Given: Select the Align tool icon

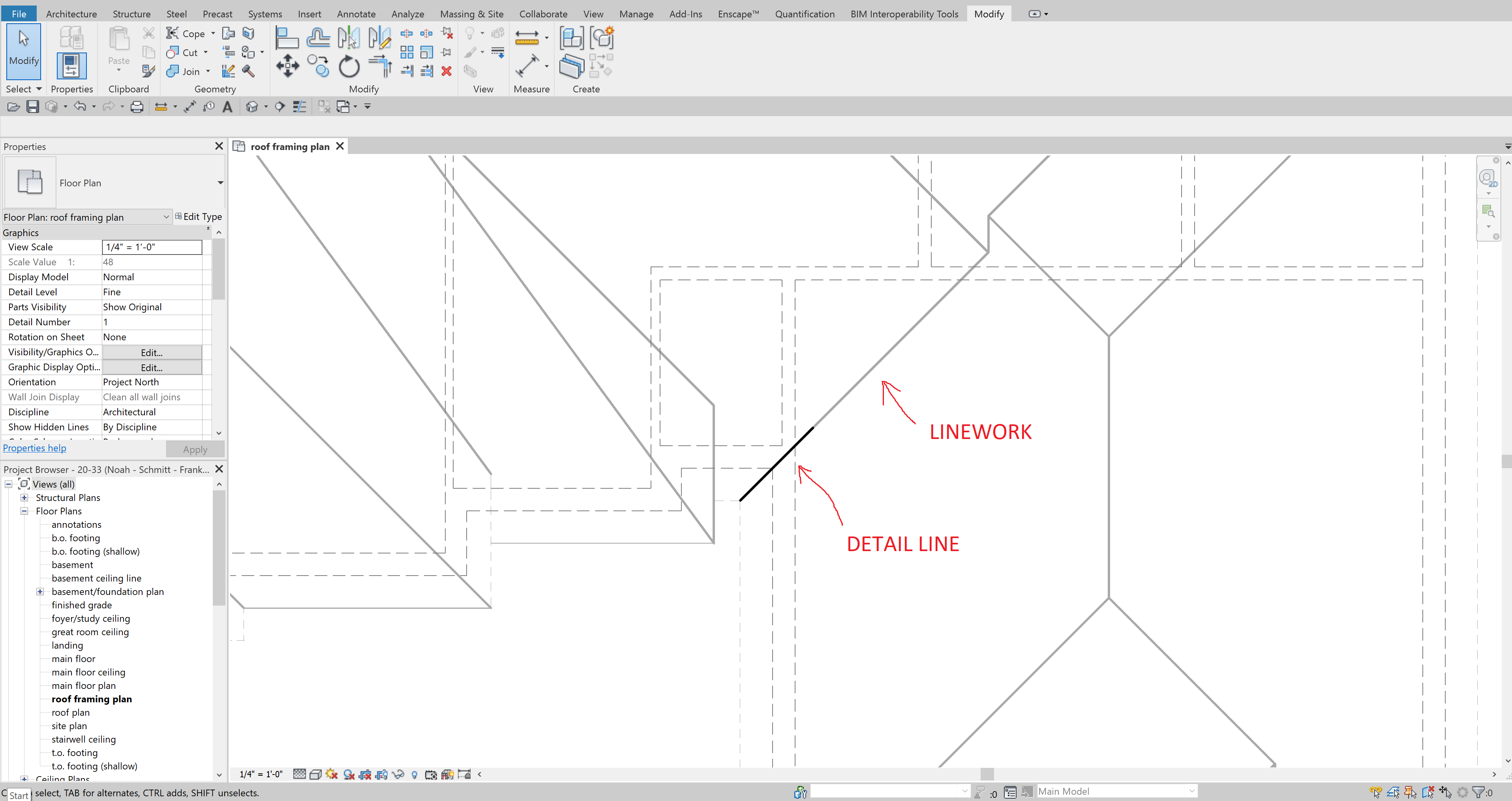Looking at the screenshot, I should coord(287,38).
